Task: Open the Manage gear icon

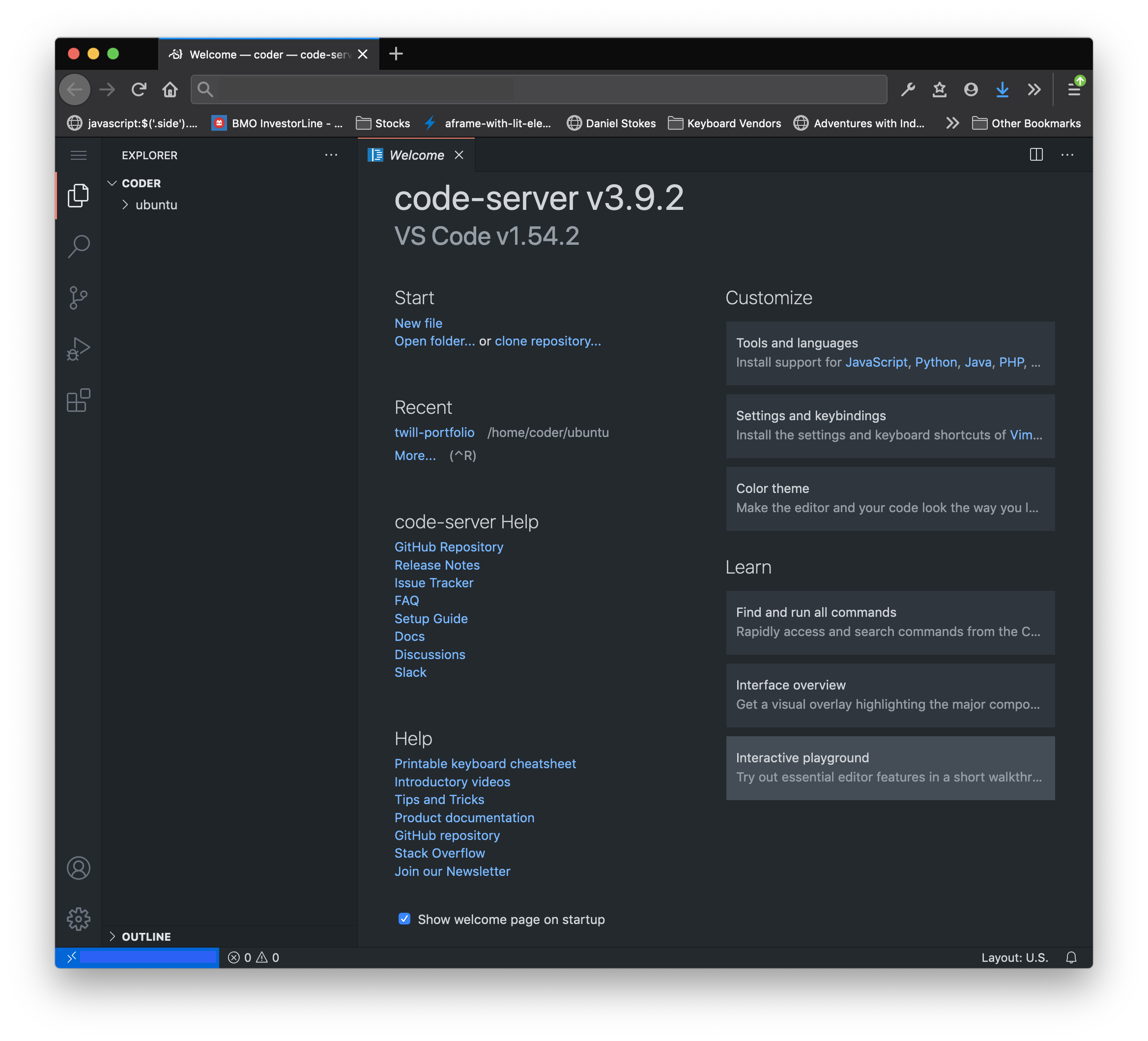Action: point(79,918)
